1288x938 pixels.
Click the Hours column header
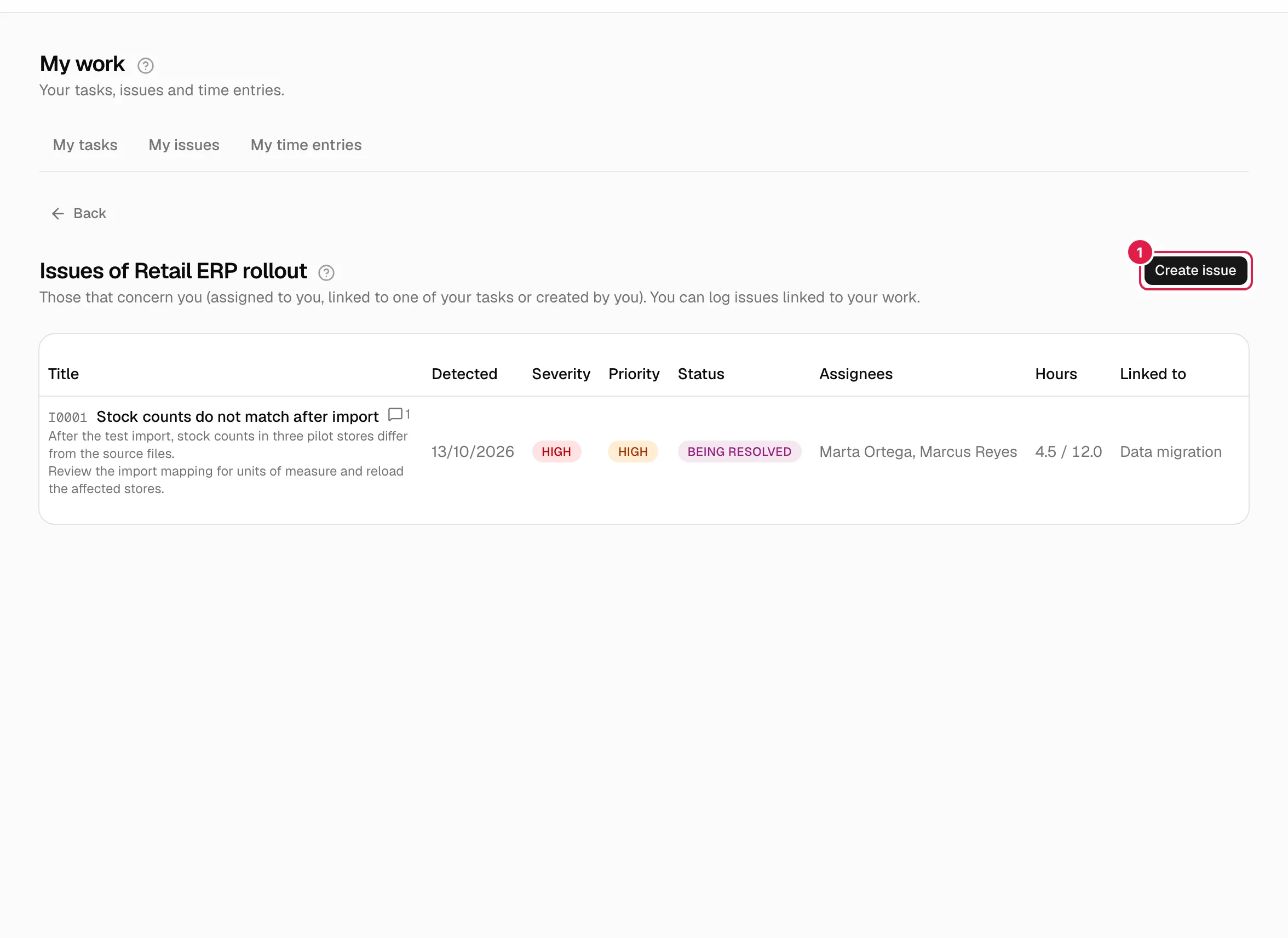[1056, 374]
